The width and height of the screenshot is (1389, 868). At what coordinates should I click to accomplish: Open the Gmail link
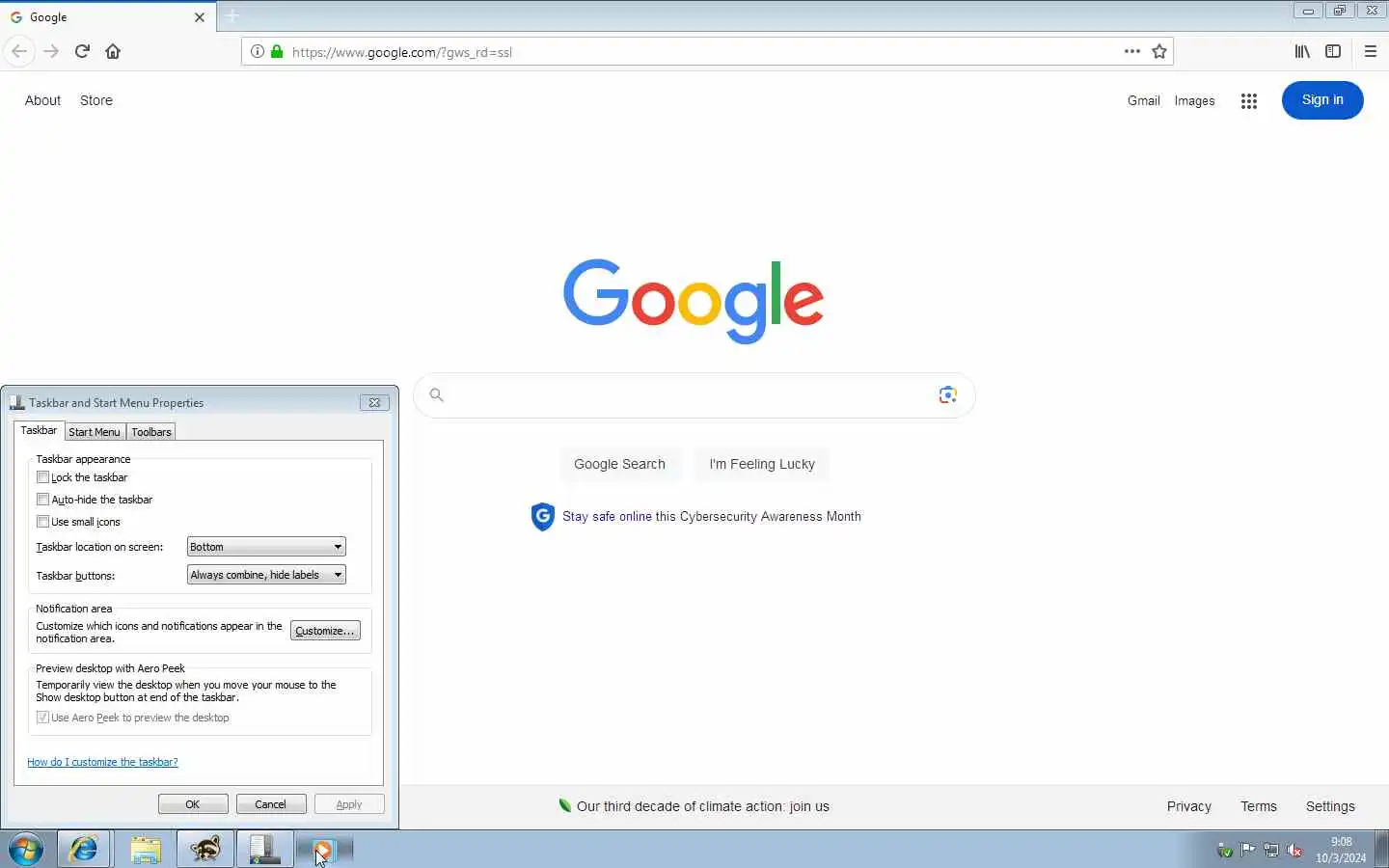pos(1143,100)
